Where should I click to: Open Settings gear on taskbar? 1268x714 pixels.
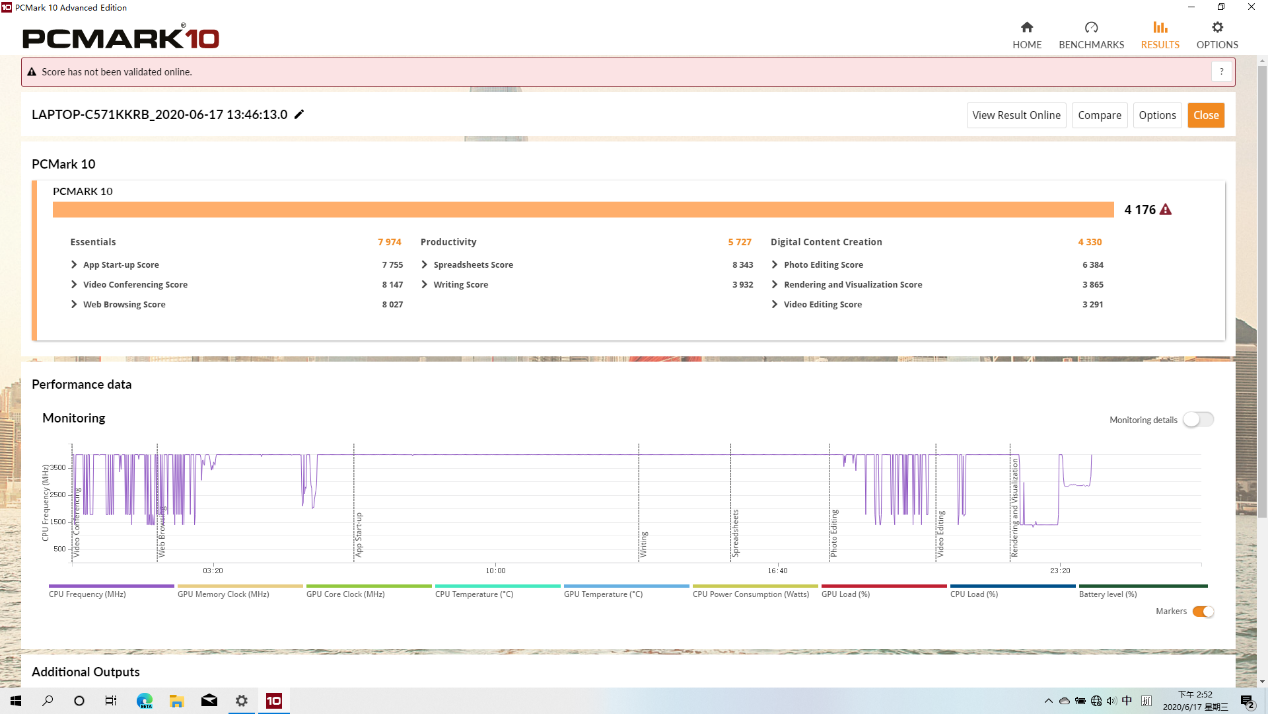coord(241,701)
